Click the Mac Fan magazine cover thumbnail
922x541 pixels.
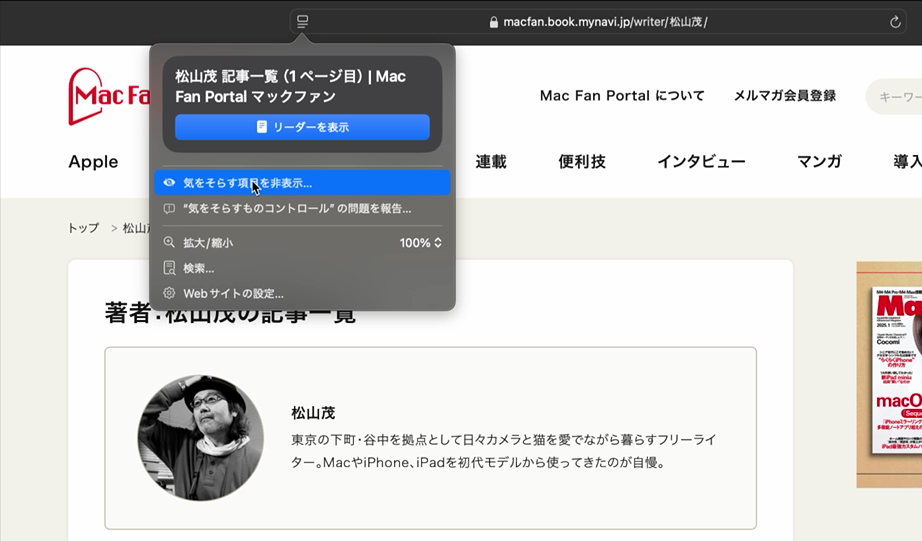896,370
